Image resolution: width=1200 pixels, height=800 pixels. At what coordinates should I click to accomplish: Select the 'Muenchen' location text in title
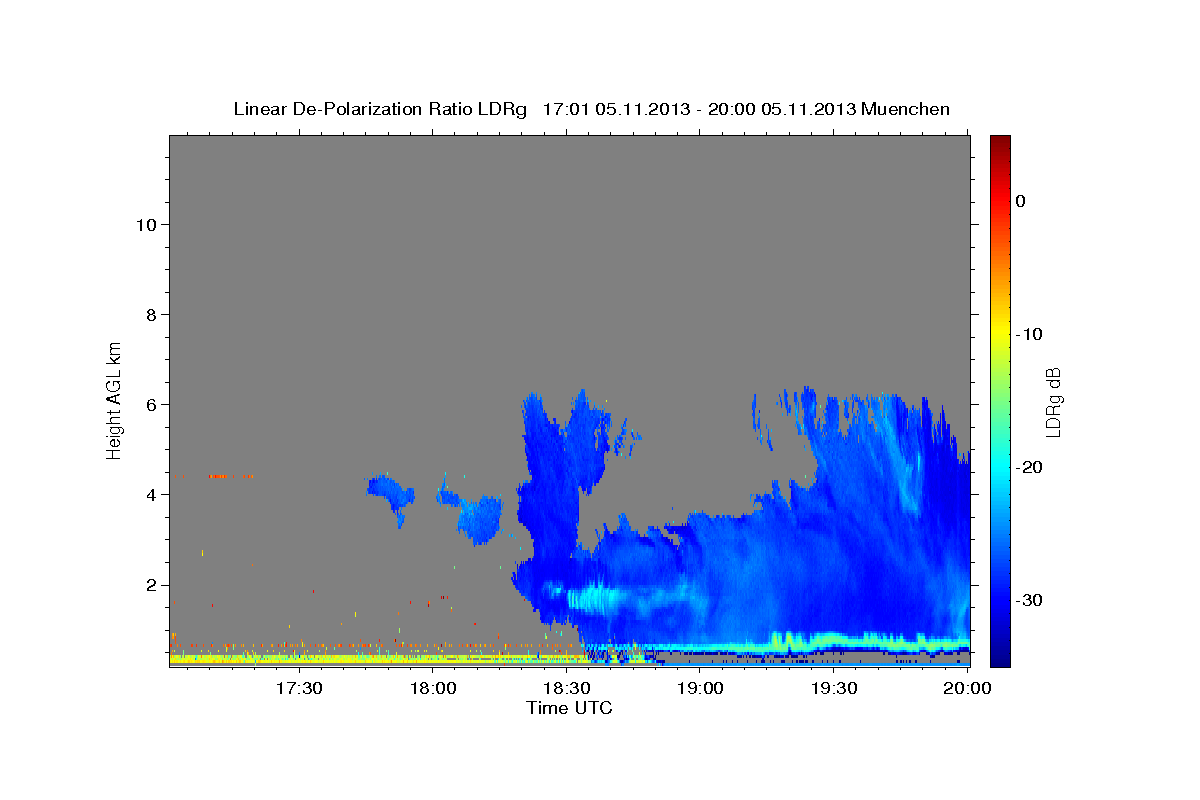[907, 109]
